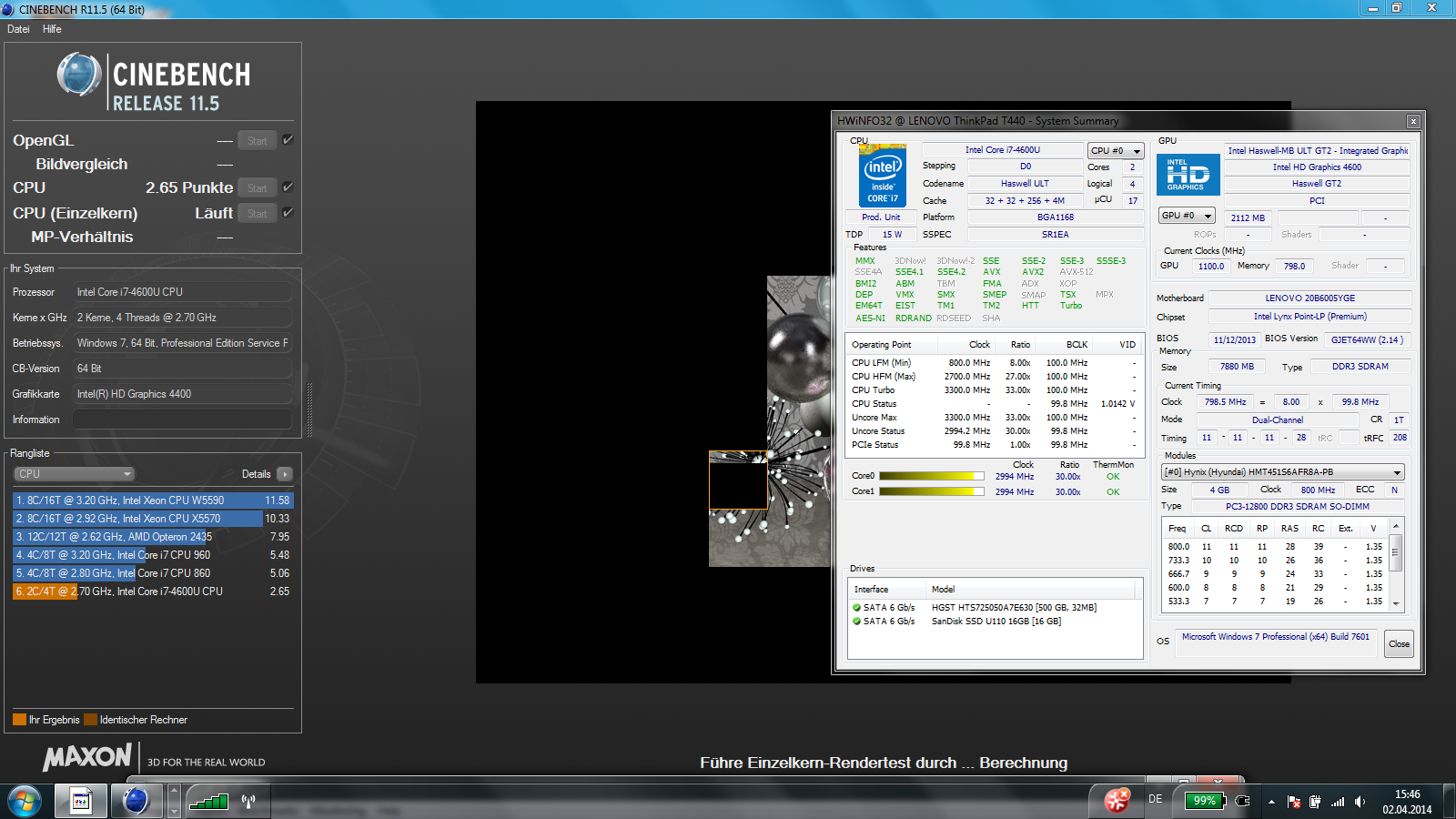Click the taskbar toolbar scroll down arrow
1456x819 pixels.
tap(175, 809)
